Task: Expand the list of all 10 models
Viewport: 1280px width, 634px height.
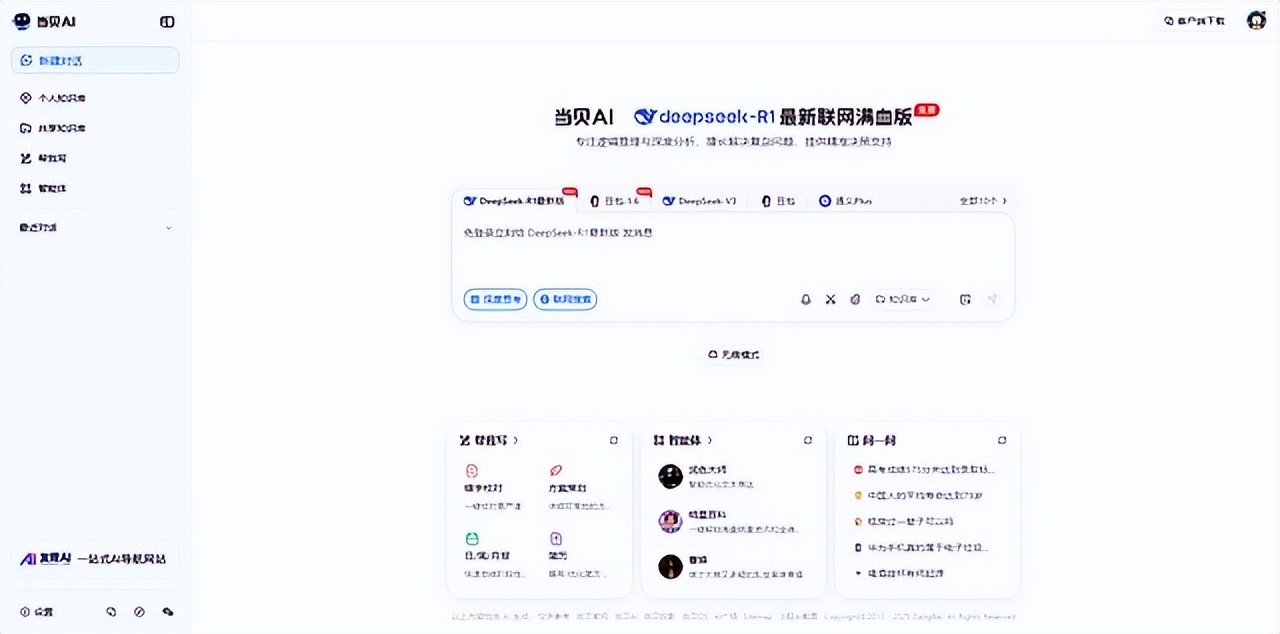Action: (983, 200)
